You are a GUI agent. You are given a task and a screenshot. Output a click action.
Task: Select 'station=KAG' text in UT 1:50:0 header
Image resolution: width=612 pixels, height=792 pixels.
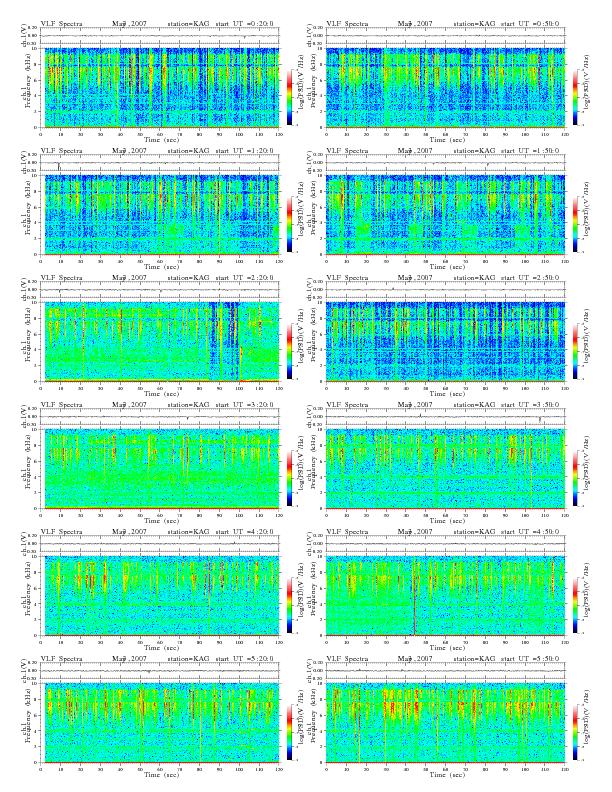tap(474, 151)
